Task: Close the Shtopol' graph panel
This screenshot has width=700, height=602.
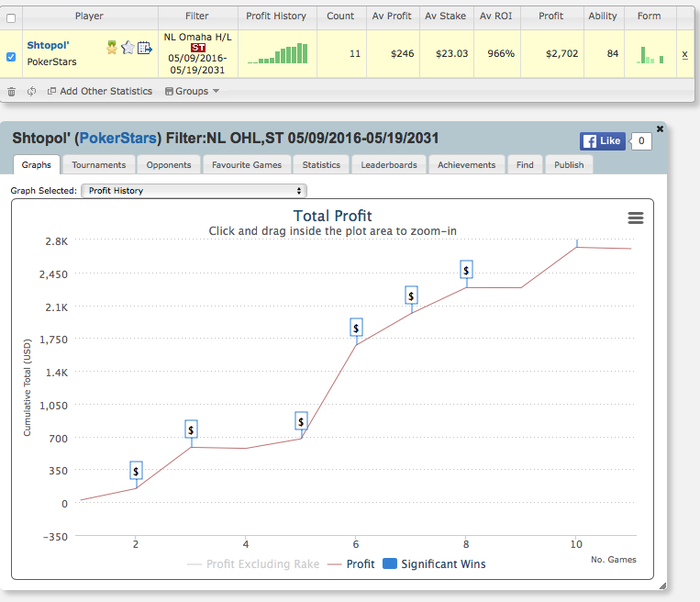Action: [660, 129]
